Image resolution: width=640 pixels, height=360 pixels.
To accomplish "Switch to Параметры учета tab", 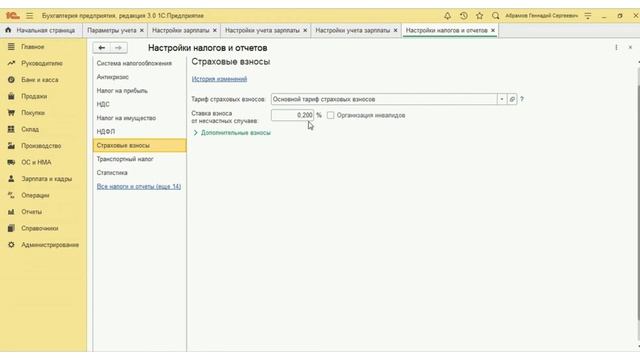I will point(111,30).
